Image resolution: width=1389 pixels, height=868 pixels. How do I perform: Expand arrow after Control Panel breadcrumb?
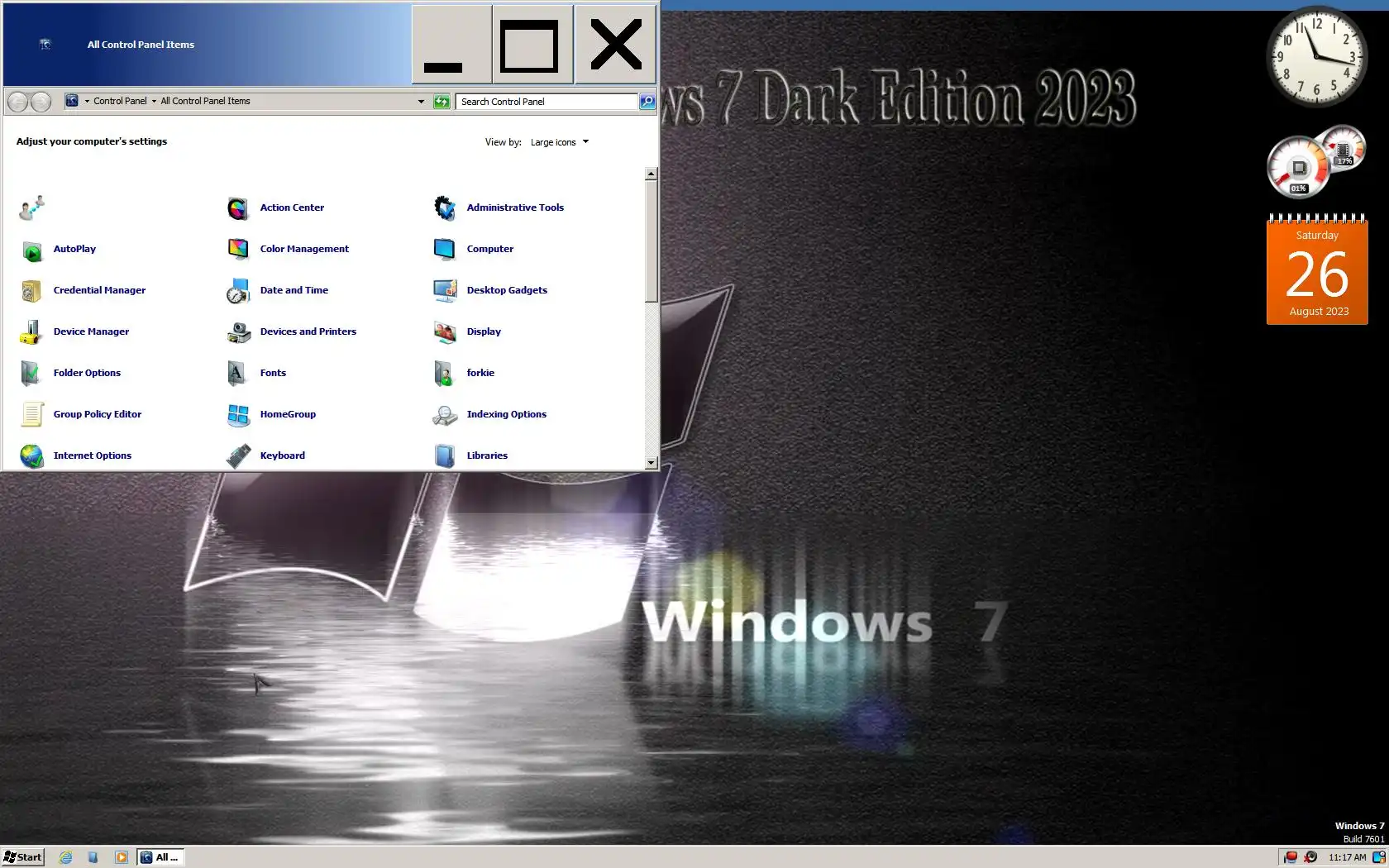point(154,101)
